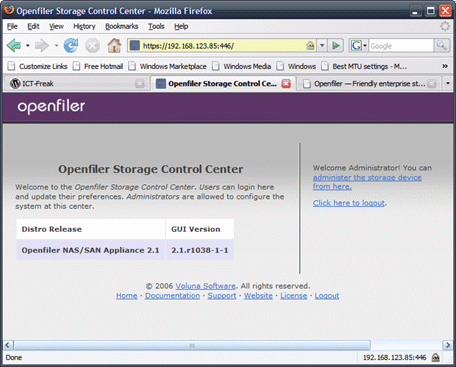Click the openfiler logo in the header
Viewport: 456px width, 367px height.
click(x=51, y=106)
